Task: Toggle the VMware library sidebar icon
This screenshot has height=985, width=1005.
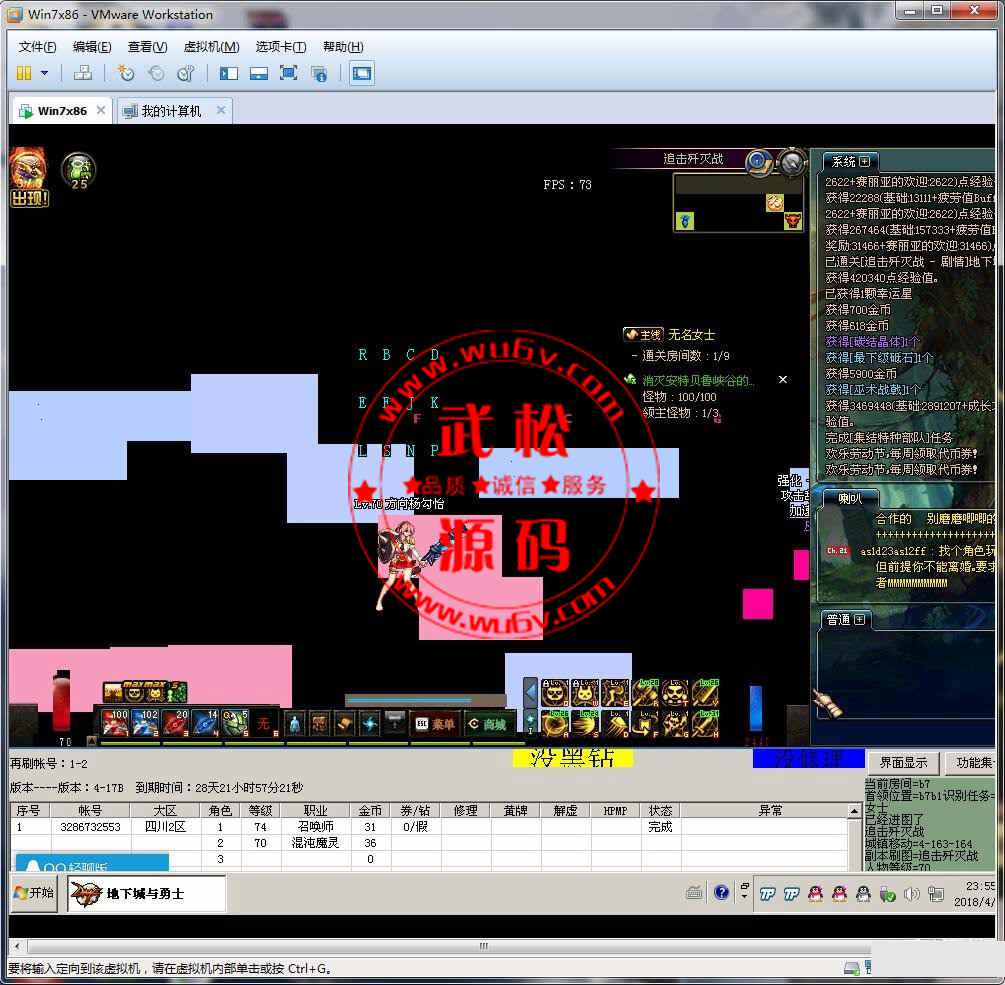Action: click(228, 73)
